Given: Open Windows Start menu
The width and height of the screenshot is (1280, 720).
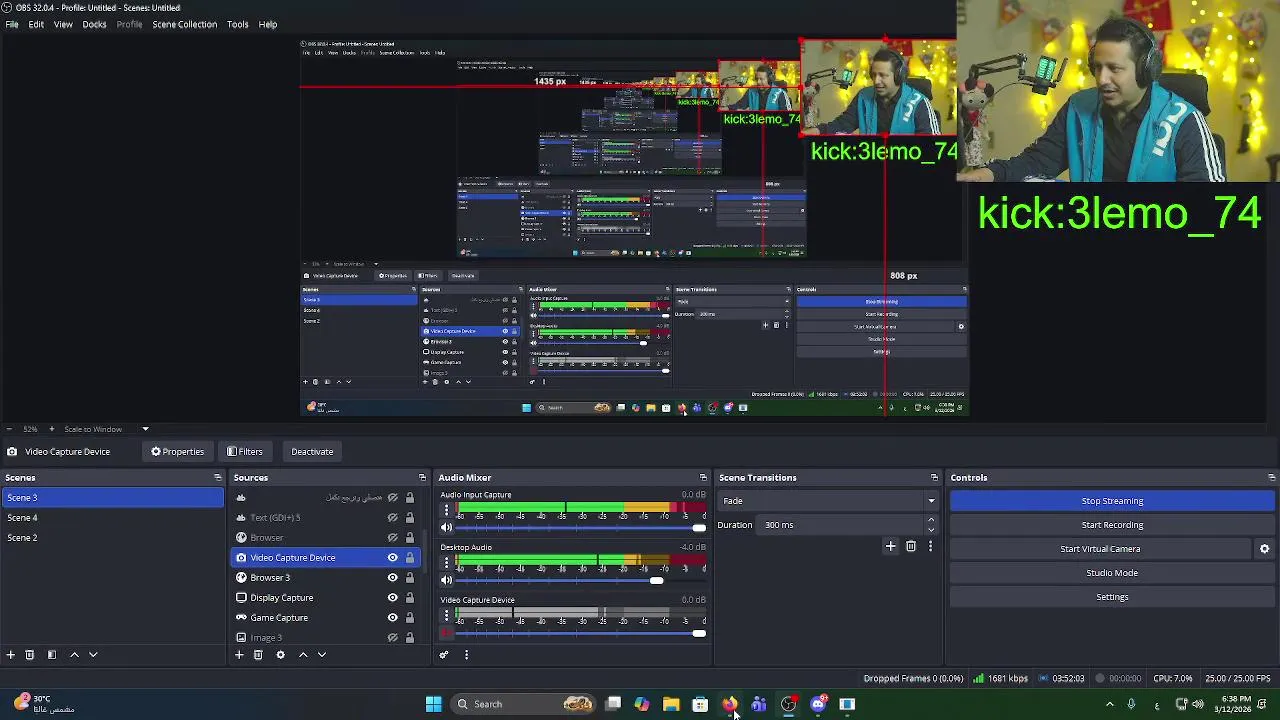Looking at the screenshot, I should click(x=434, y=704).
